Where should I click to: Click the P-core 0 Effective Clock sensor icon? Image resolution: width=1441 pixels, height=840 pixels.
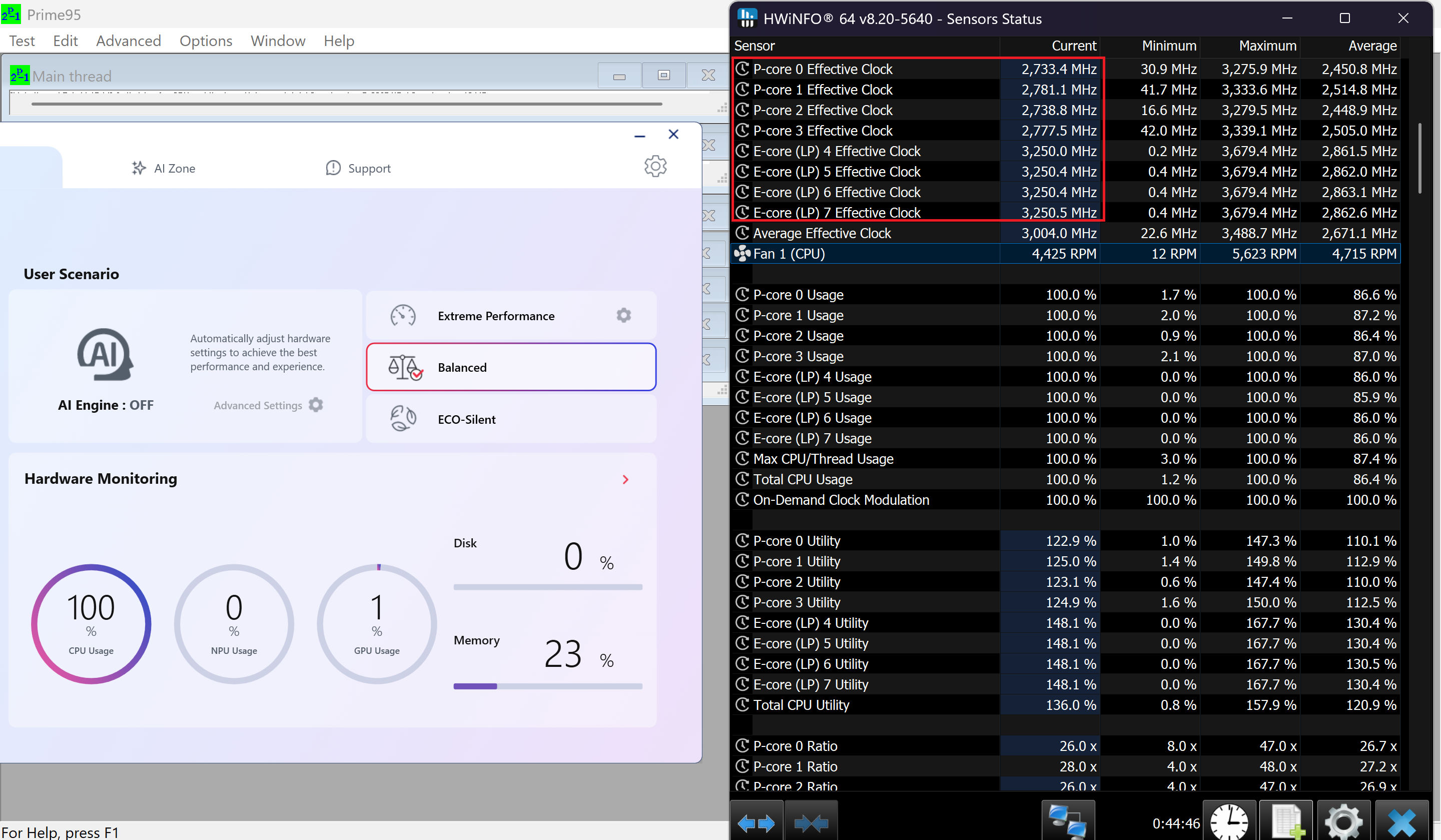[x=742, y=69]
